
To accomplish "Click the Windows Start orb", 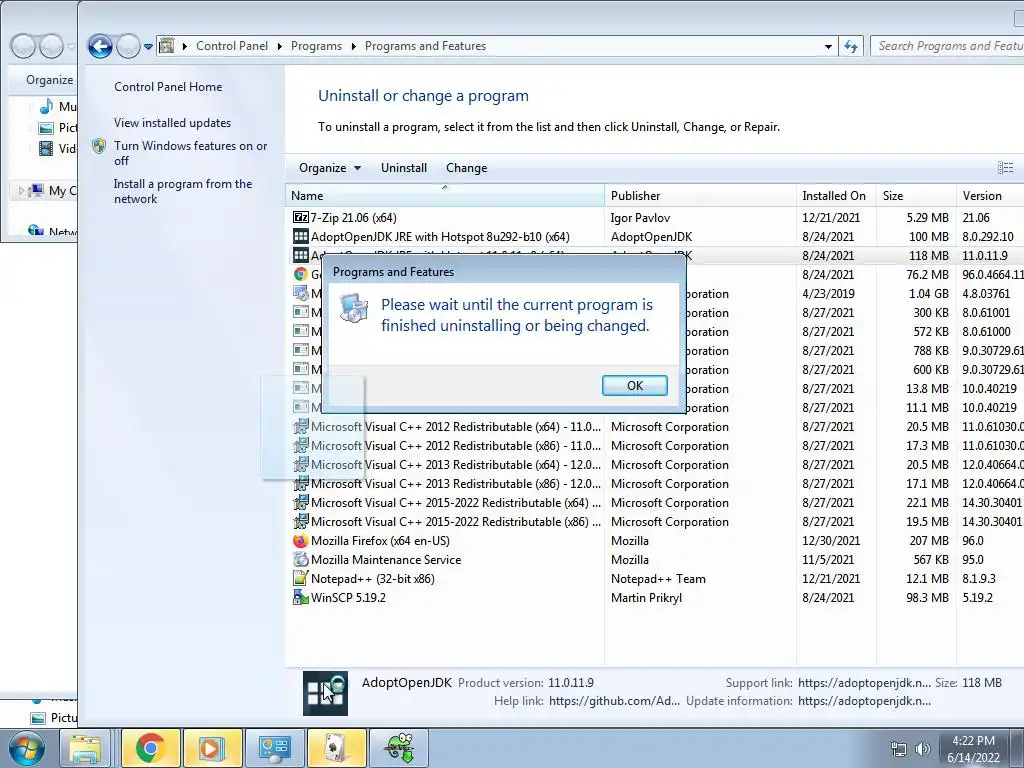I will [x=26, y=748].
